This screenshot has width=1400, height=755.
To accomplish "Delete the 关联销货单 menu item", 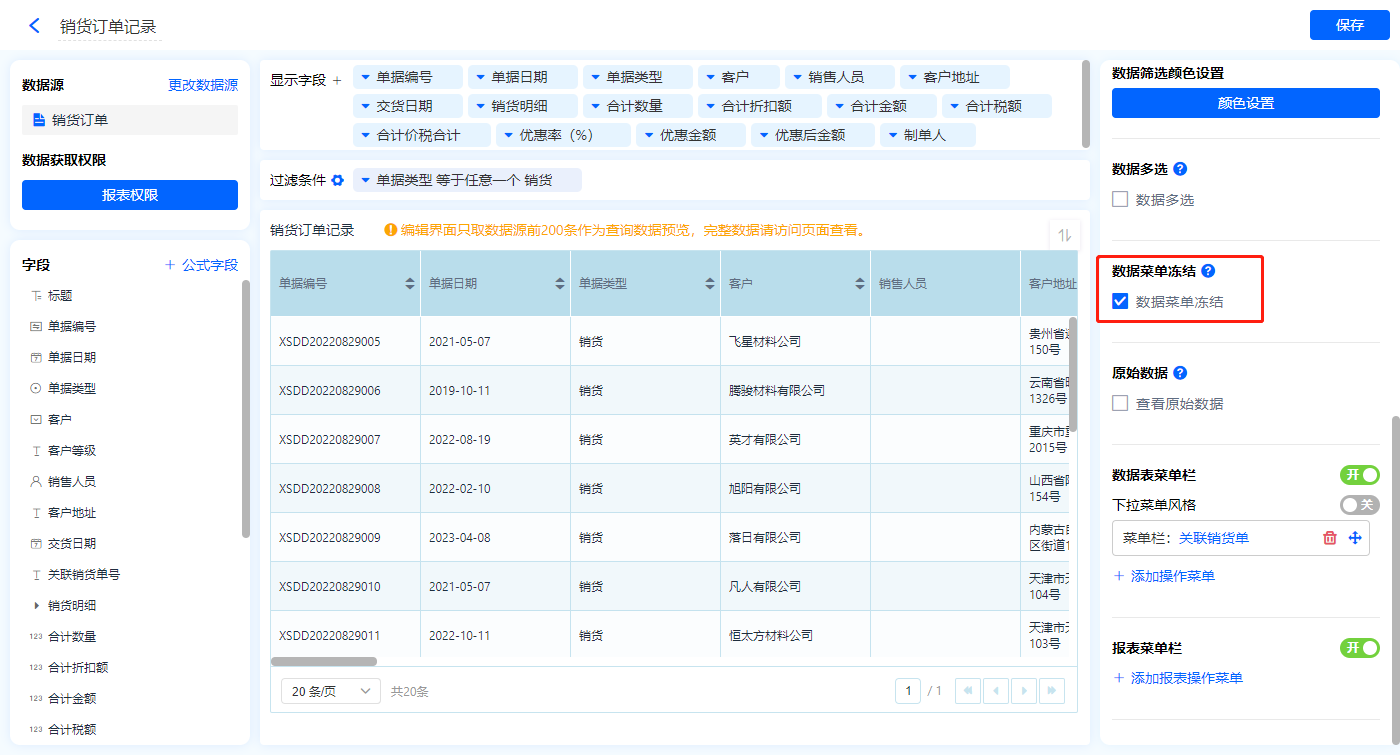I will [x=1330, y=538].
